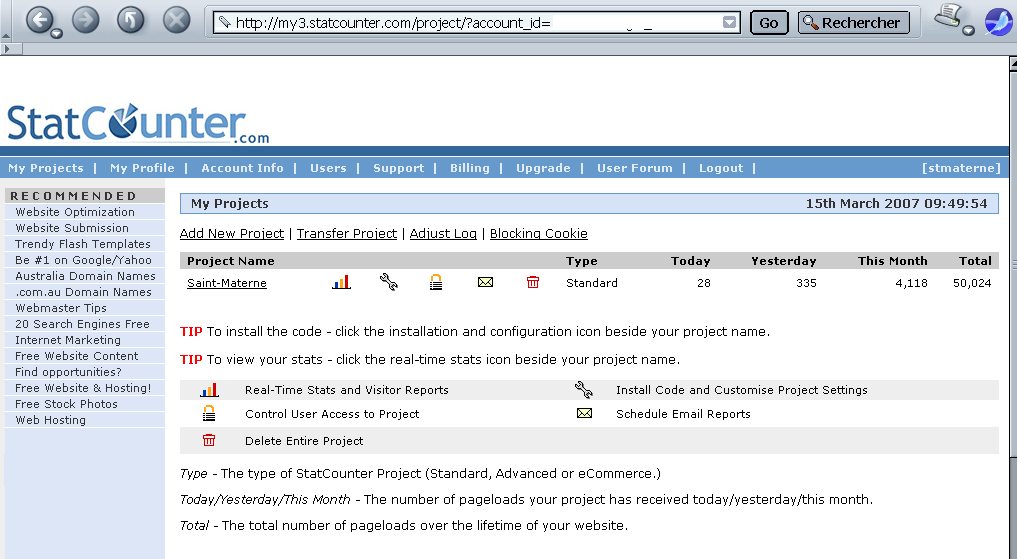Click the Adjust Log link
Image resolution: width=1017 pixels, height=559 pixels.
(x=443, y=233)
